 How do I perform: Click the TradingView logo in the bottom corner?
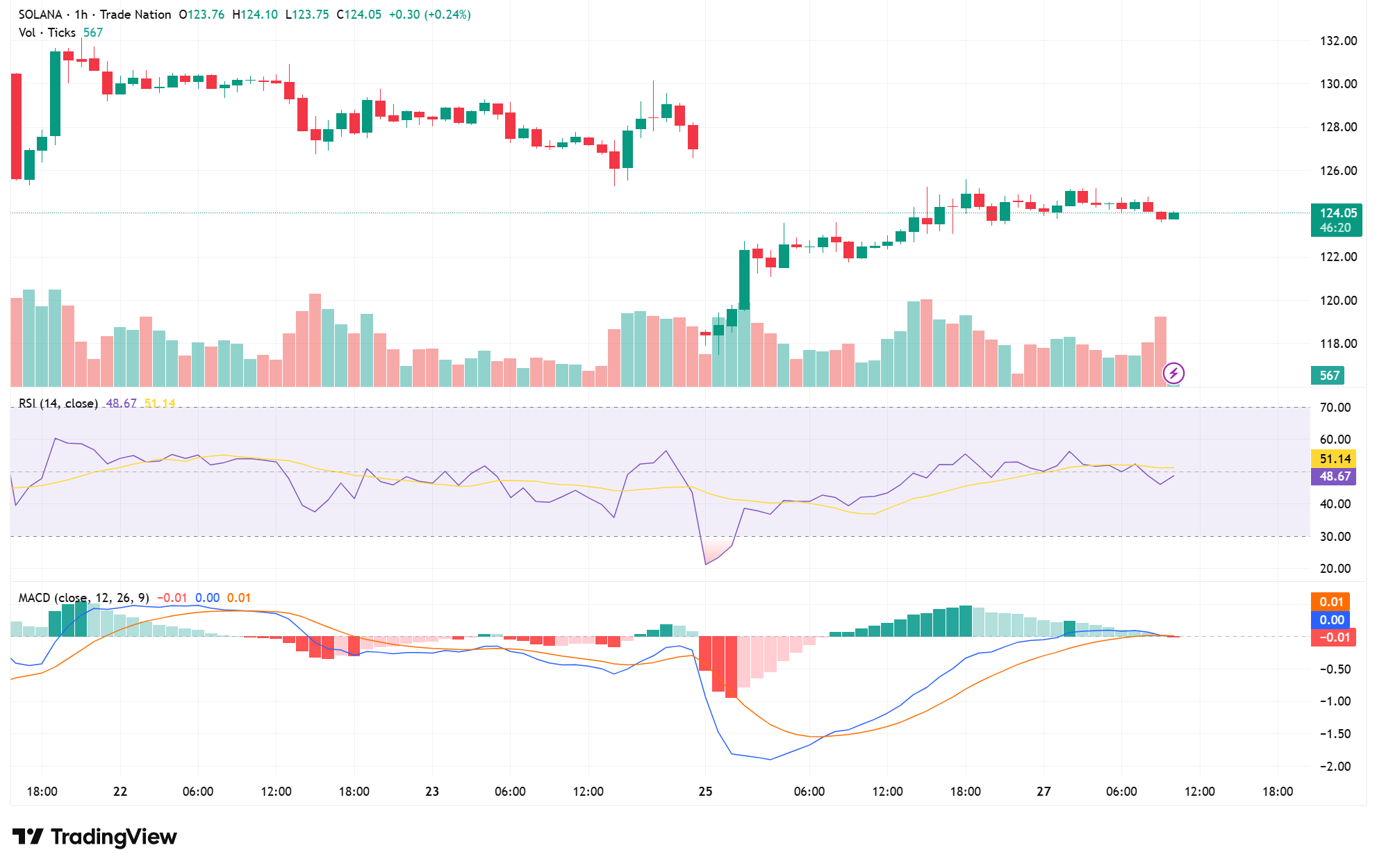click(x=96, y=837)
